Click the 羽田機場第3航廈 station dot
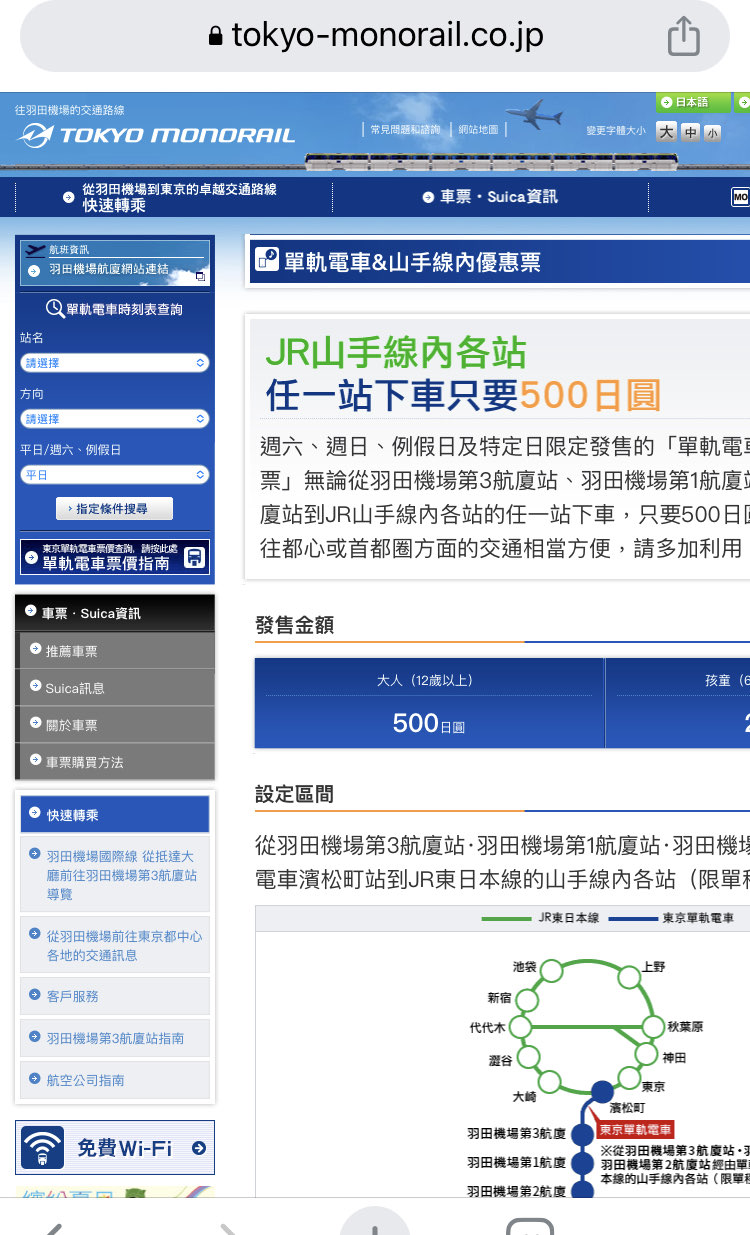Image resolution: width=750 pixels, height=1235 pixels. click(x=582, y=1135)
